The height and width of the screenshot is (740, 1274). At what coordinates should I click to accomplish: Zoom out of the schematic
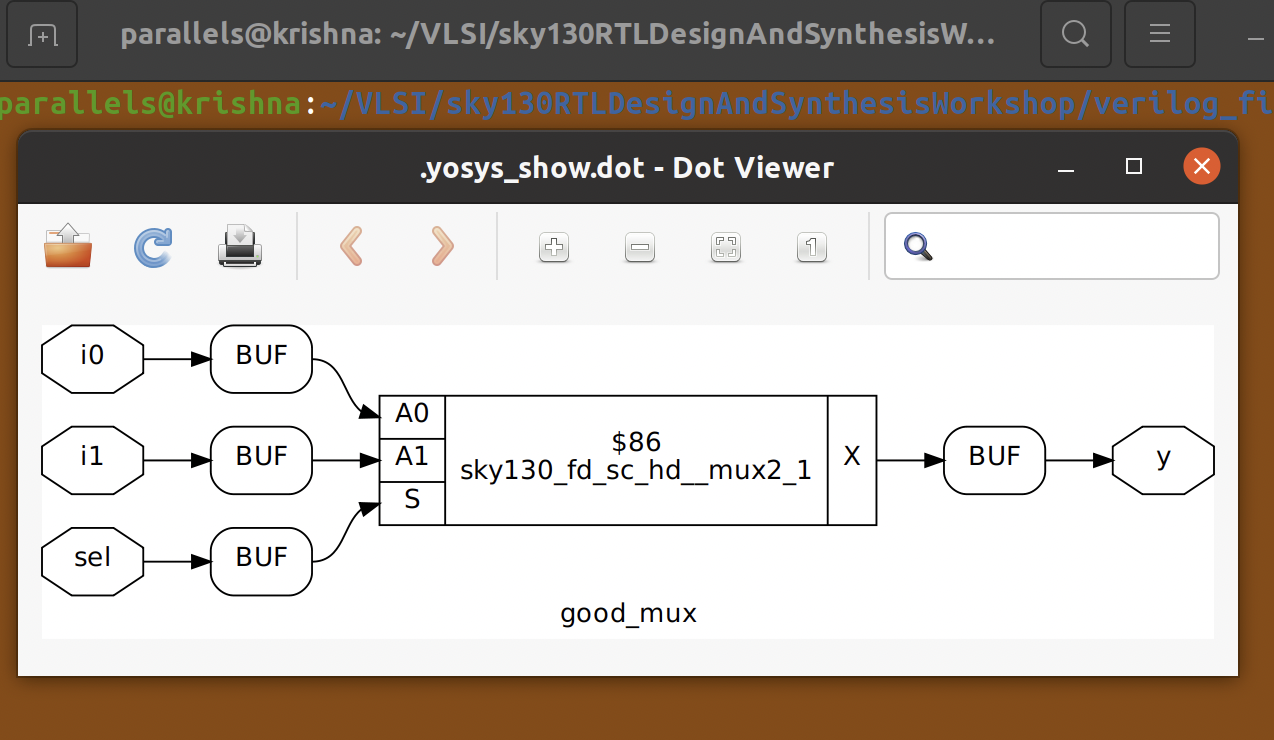click(639, 247)
